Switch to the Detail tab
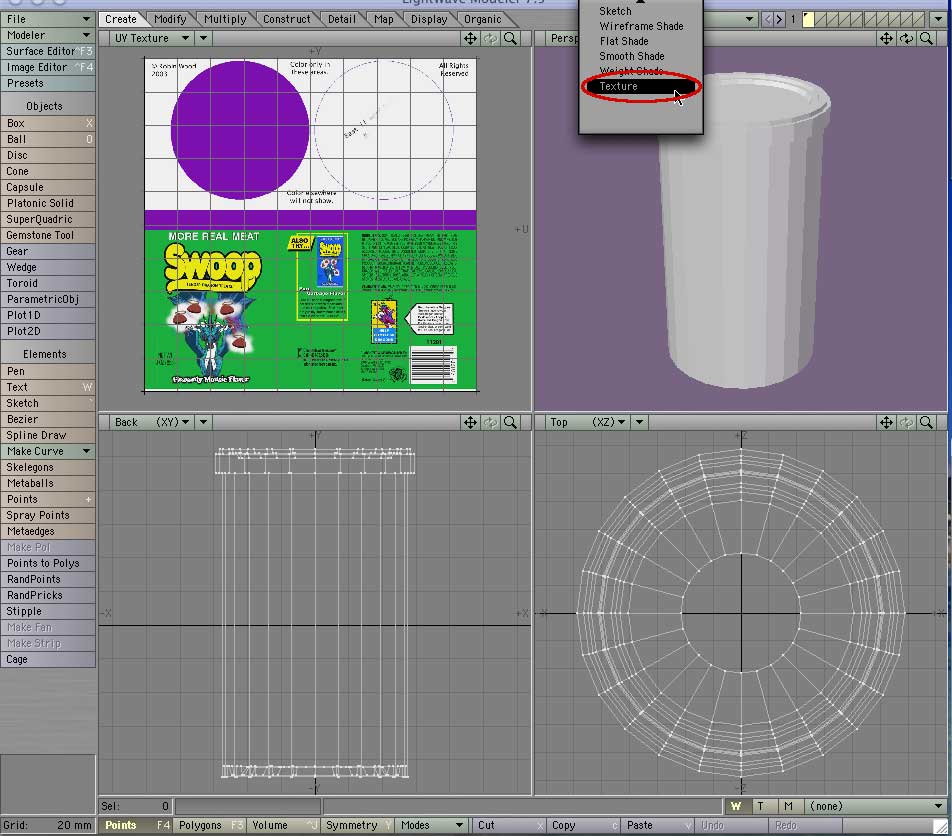The height and width of the screenshot is (836, 952). coord(342,19)
